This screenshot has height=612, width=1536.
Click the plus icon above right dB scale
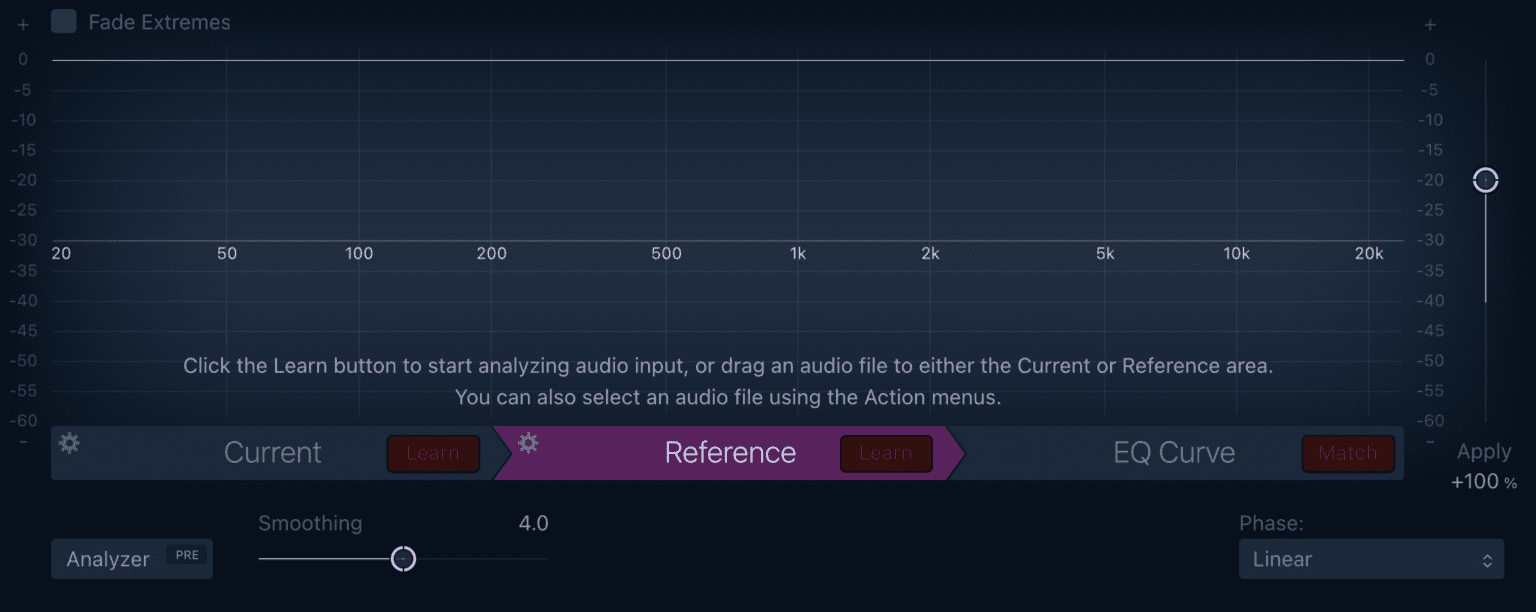click(1430, 25)
